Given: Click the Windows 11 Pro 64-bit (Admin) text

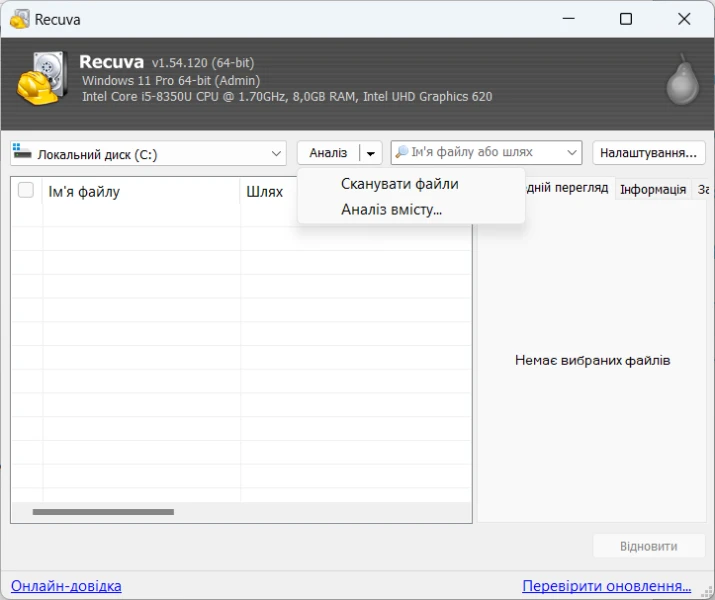Looking at the screenshot, I should pyautogui.click(x=171, y=81).
